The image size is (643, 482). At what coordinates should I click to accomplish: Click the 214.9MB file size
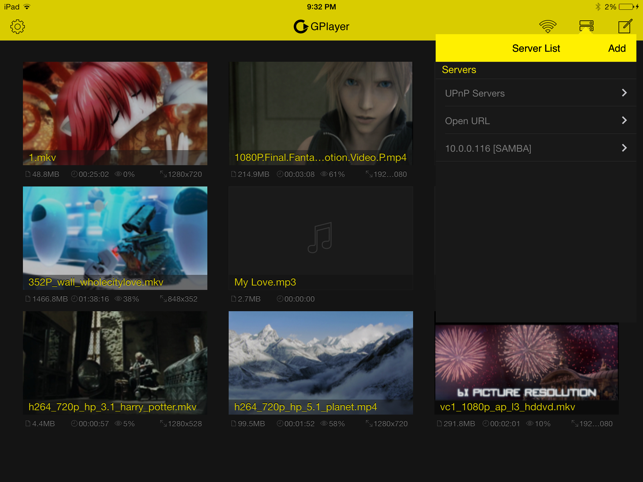tap(253, 174)
